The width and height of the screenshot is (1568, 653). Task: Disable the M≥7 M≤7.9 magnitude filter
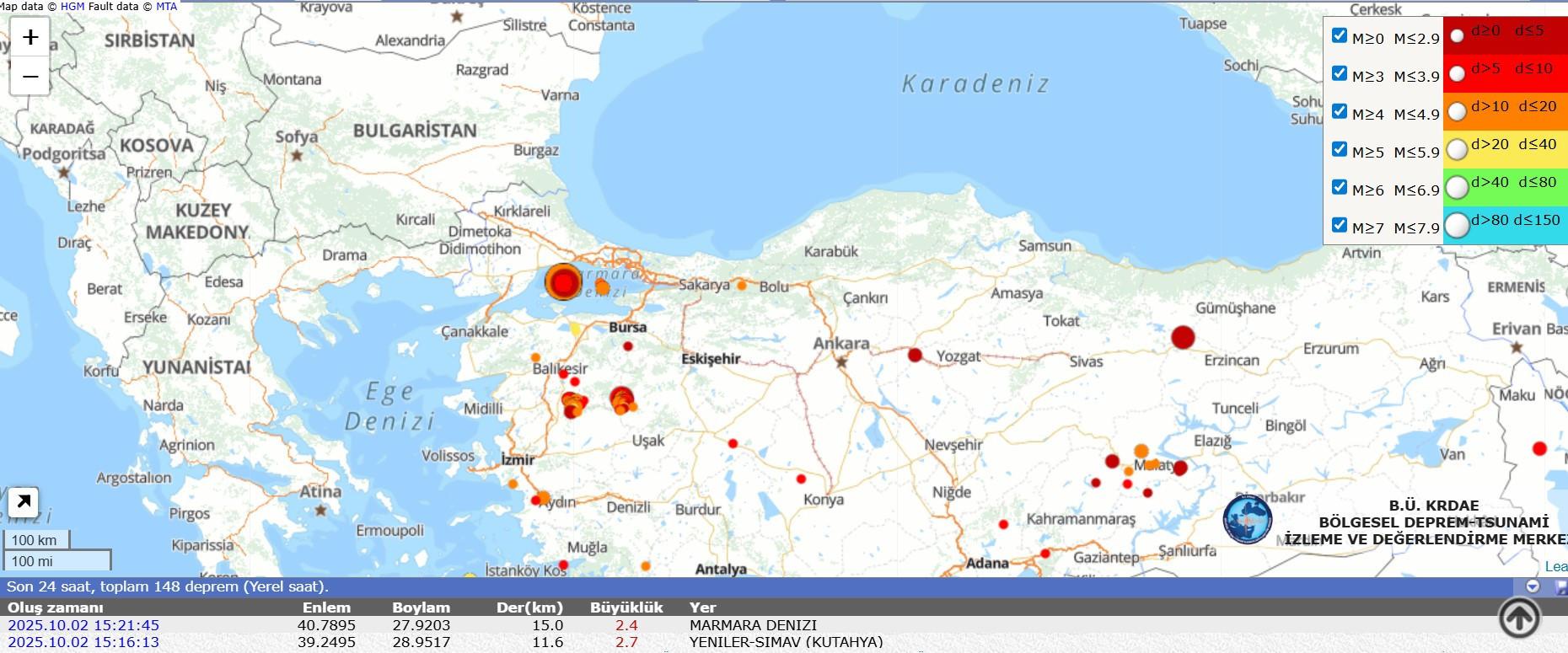tap(1339, 225)
